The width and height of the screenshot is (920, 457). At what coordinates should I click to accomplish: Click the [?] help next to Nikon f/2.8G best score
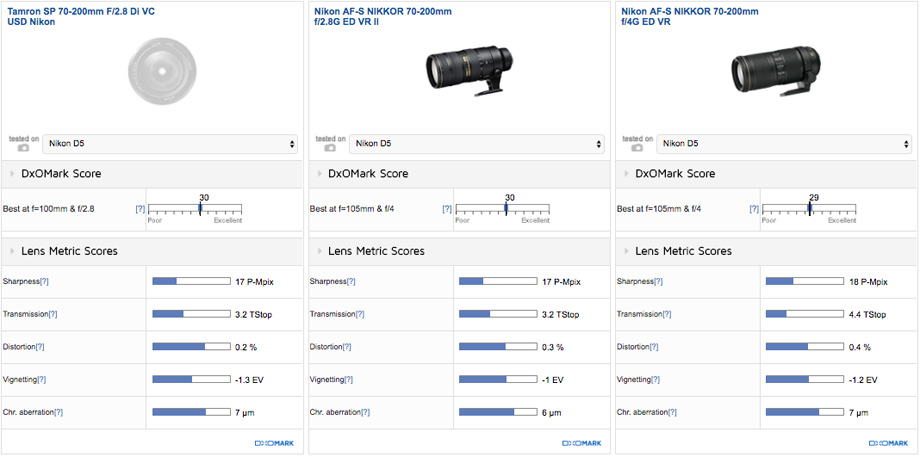pos(447,209)
